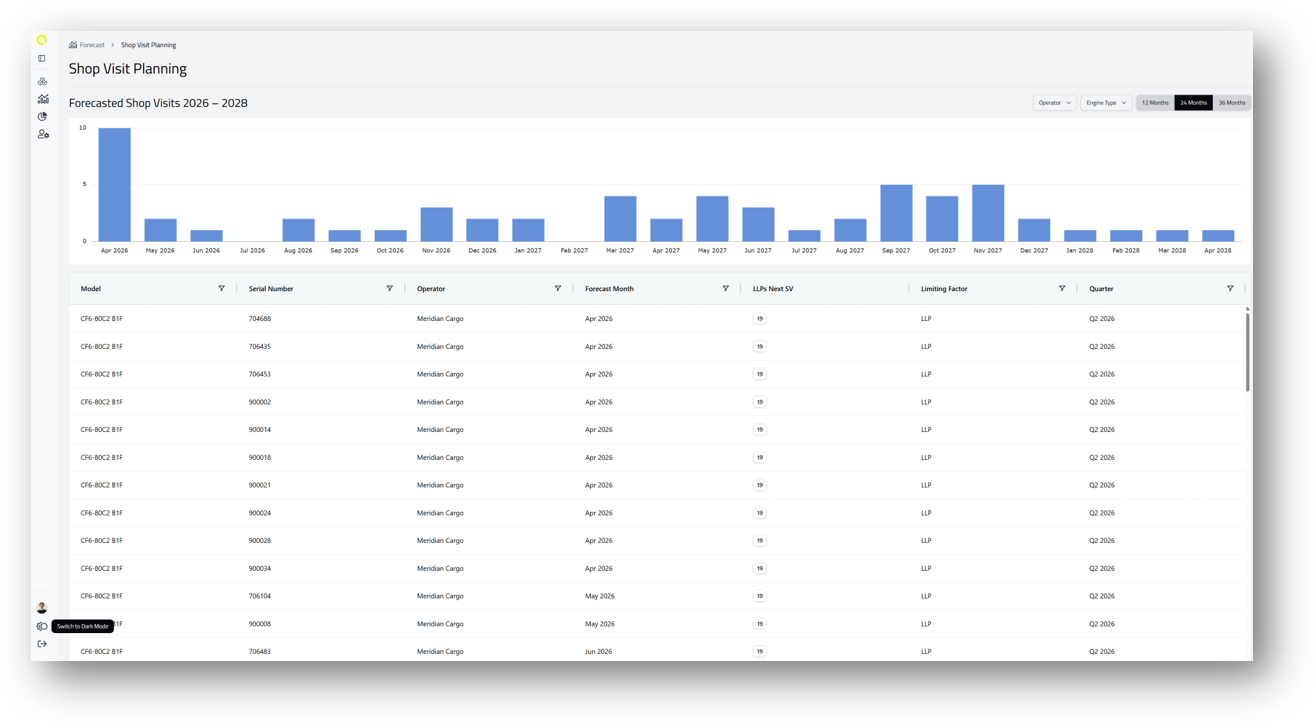The width and height of the screenshot is (1315, 723).
Task: Open Forecast Month column filter
Action: pyautogui.click(x=725, y=289)
